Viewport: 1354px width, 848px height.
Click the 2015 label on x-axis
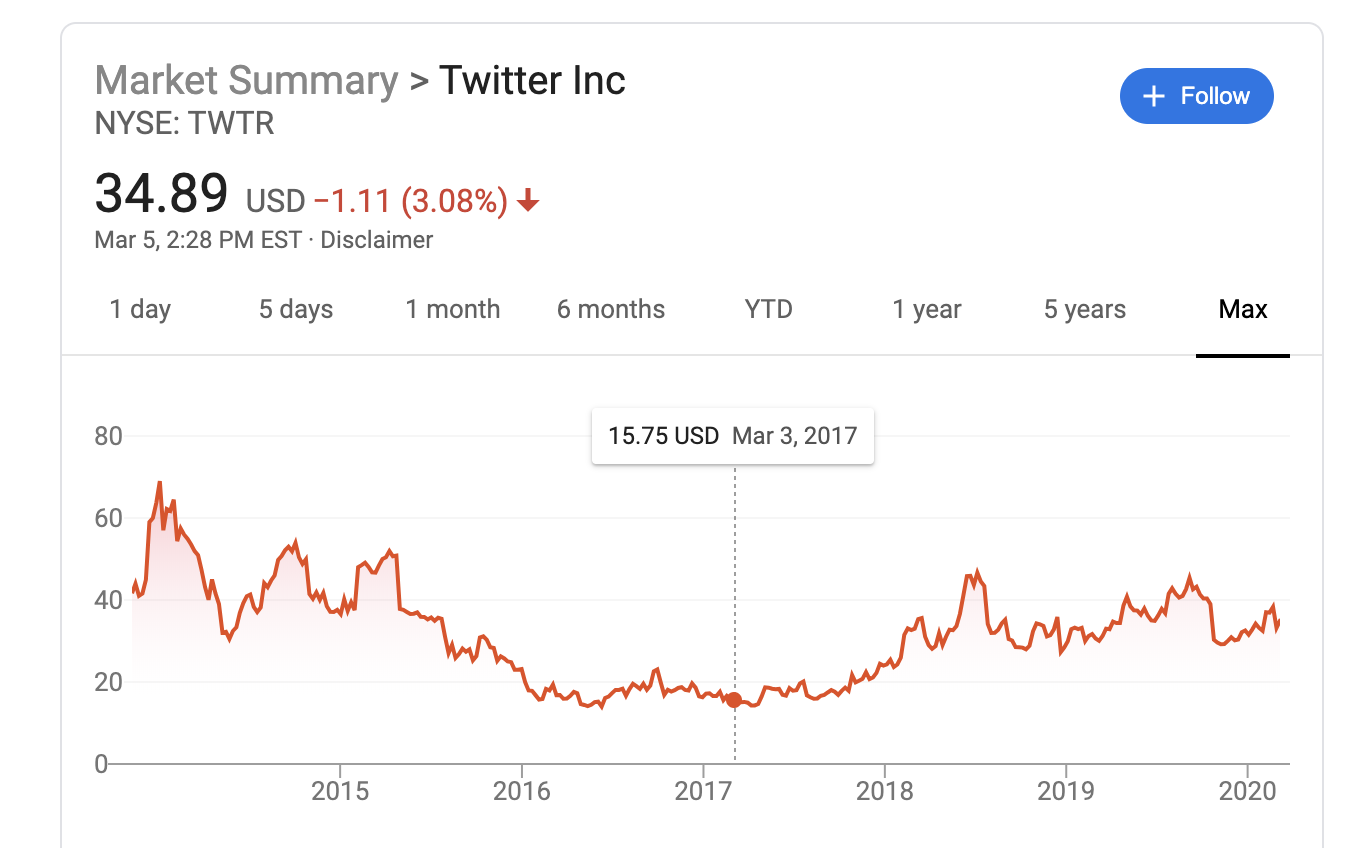pyautogui.click(x=340, y=791)
